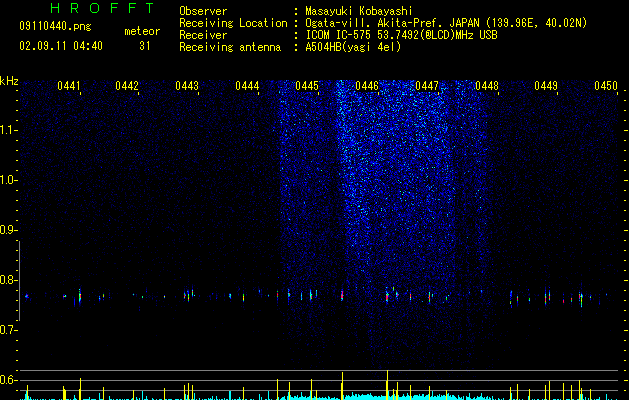The height and width of the screenshot is (400, 629).
Task: Select the file name 09110440.png
Action: pyautogui.click(x=55, y=27)
